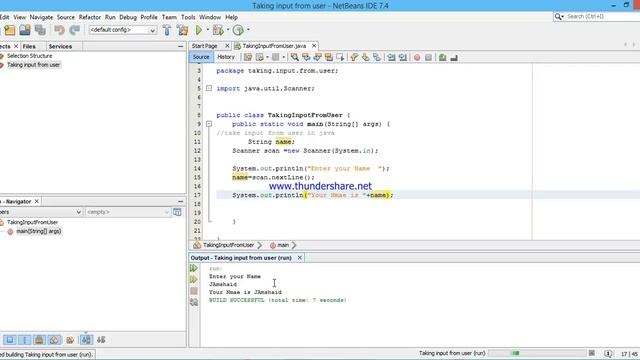This screenshot has height=360, width=640.
Task: Click the Stop Macro Recording icon
Action: (x=428, y=58)
